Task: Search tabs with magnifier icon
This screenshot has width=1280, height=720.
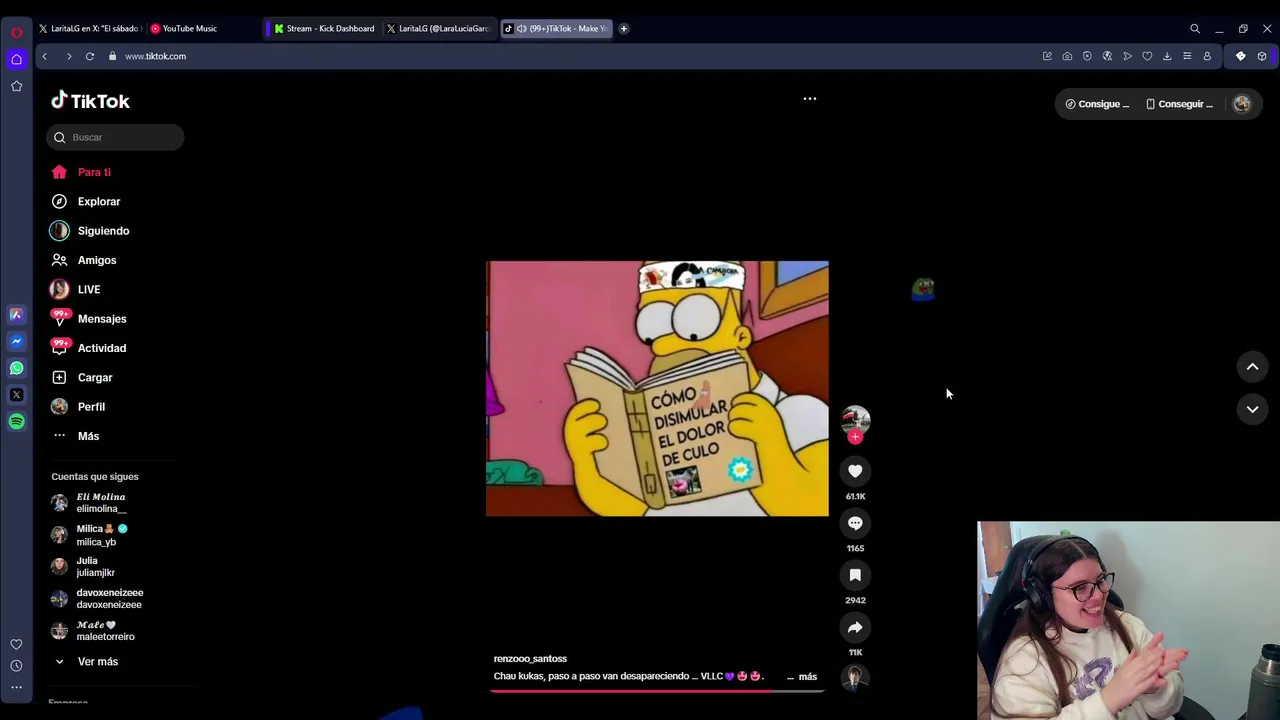Action: point(1195,29)
